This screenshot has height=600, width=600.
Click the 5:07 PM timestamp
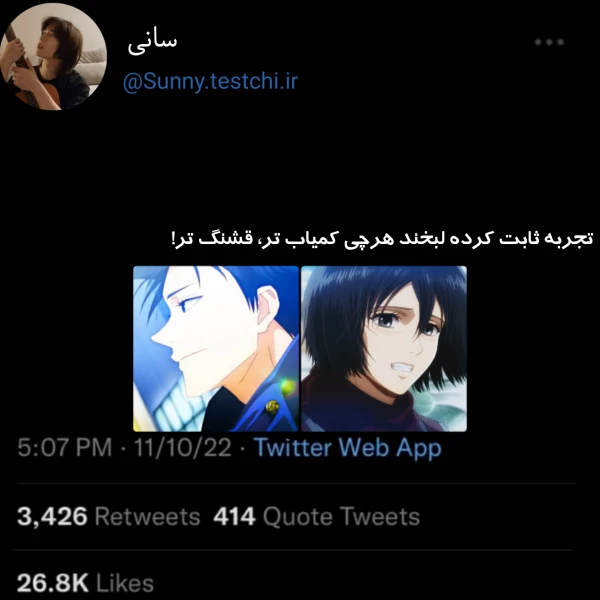(x=65, y=447)
